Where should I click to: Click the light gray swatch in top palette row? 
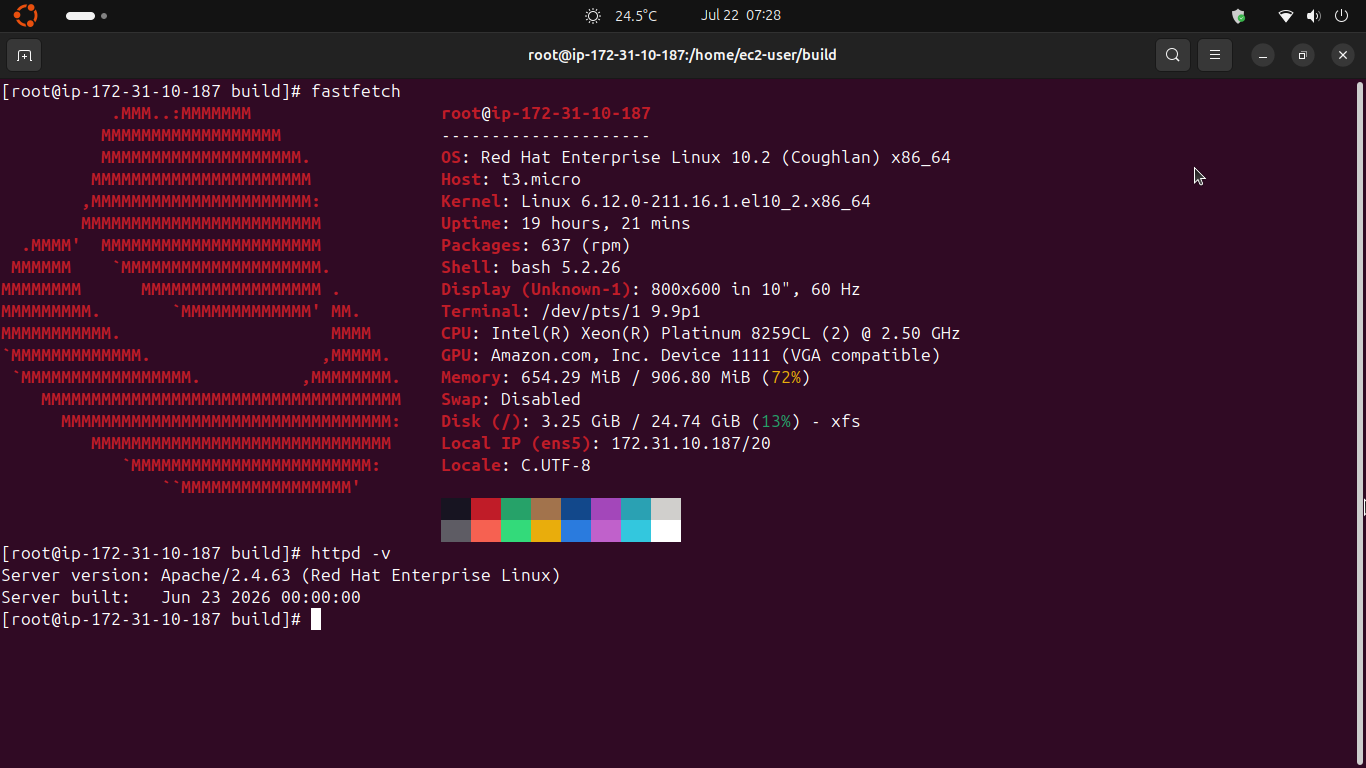coord(666,509)
